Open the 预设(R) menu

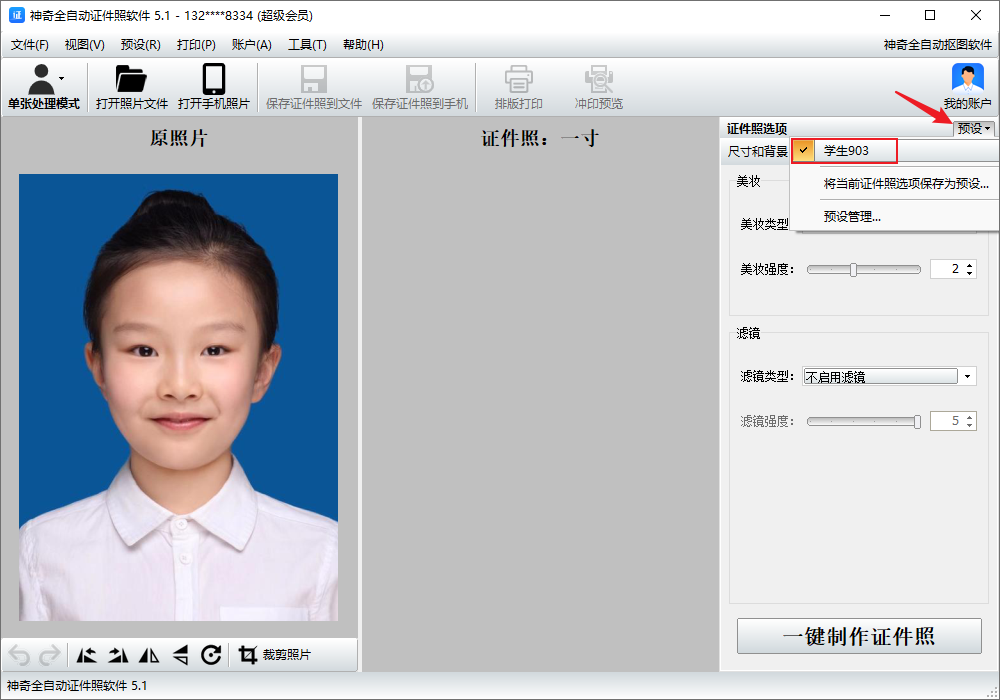tap(140, 45)
